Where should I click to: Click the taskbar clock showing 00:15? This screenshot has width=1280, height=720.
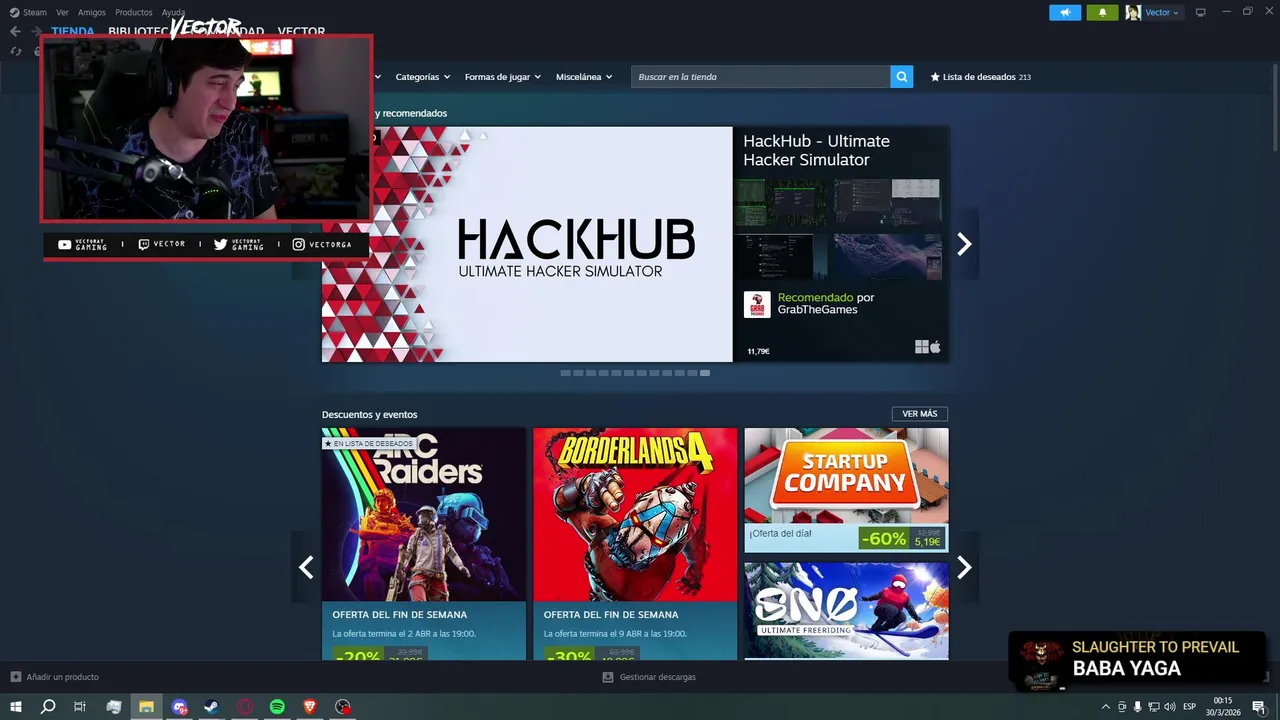click(1222, 707)
